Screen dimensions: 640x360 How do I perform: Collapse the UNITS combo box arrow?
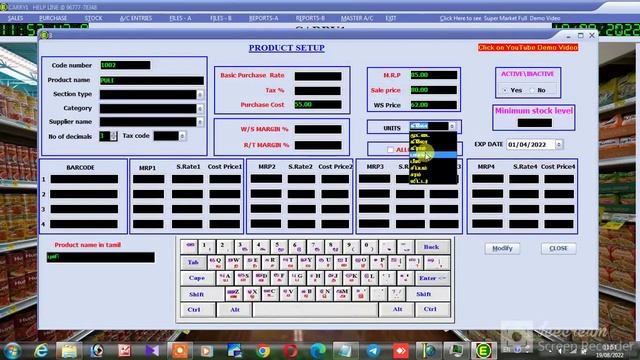(x=452, y=127)
